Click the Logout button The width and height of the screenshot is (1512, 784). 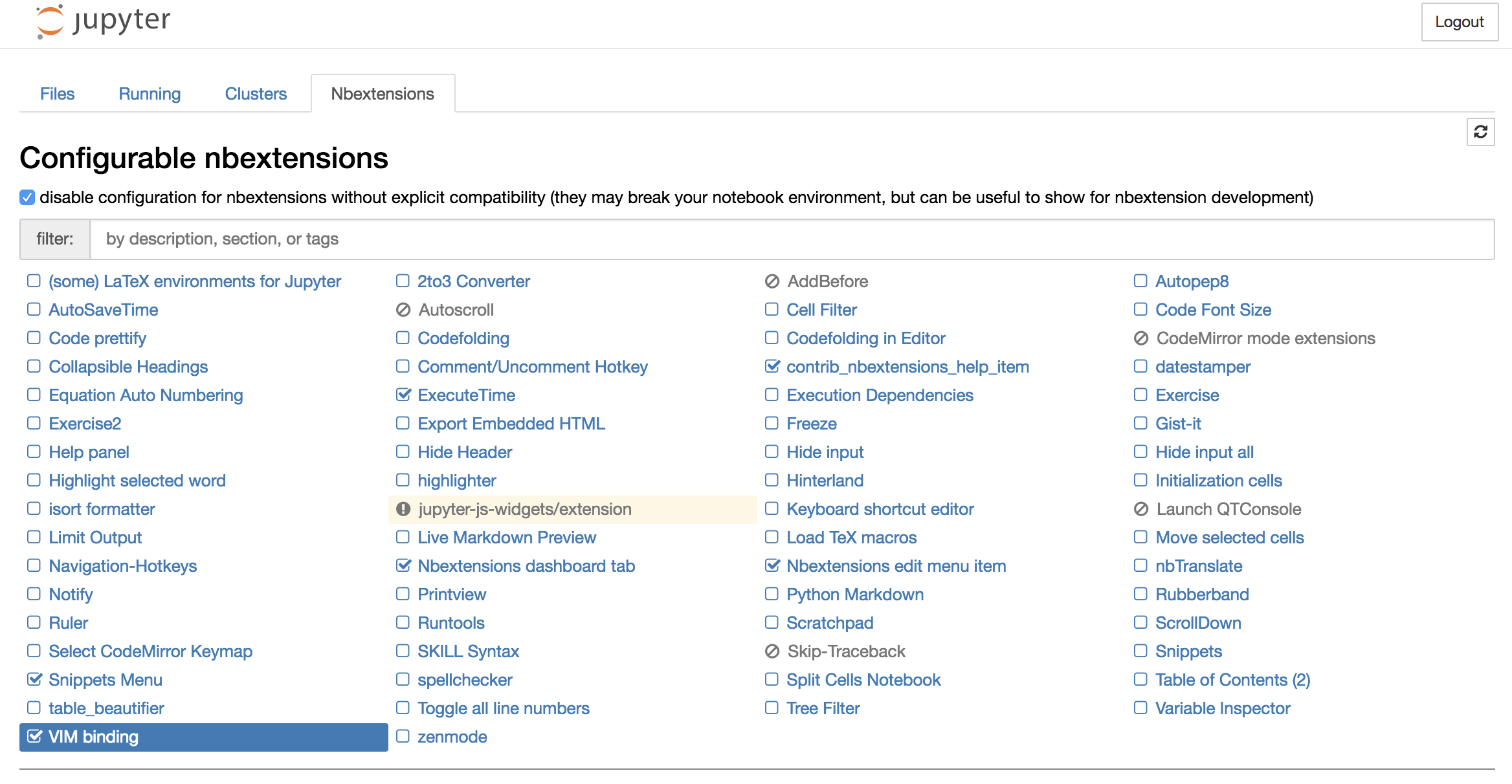1460,22
